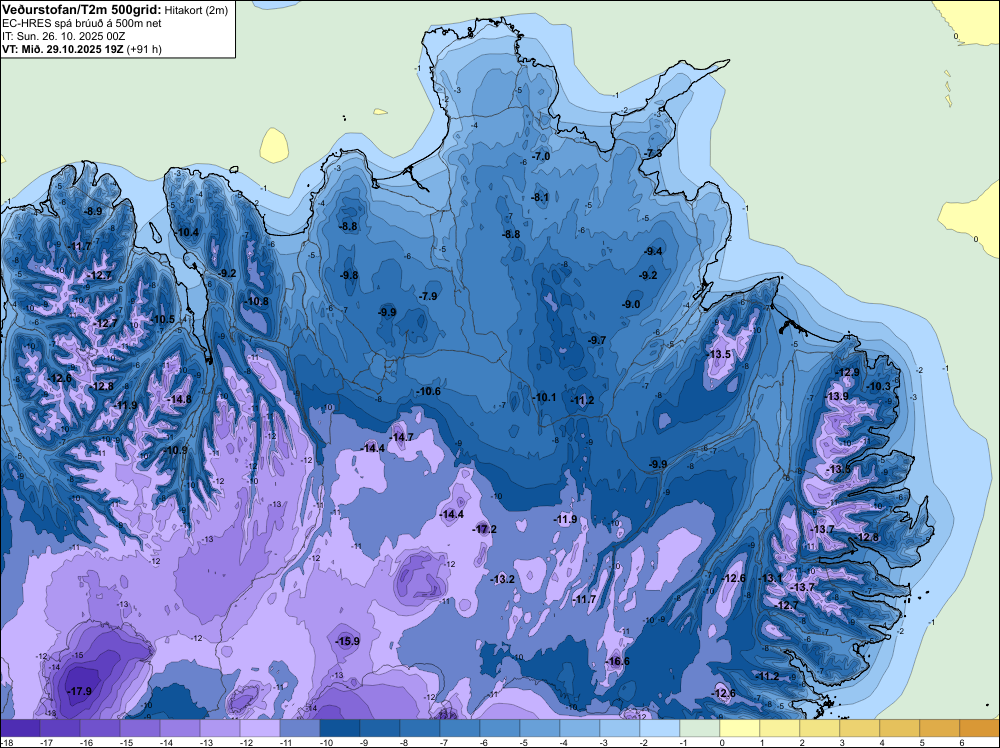Select the dark blue legend swatch between -10 and -9

[340, 728]
